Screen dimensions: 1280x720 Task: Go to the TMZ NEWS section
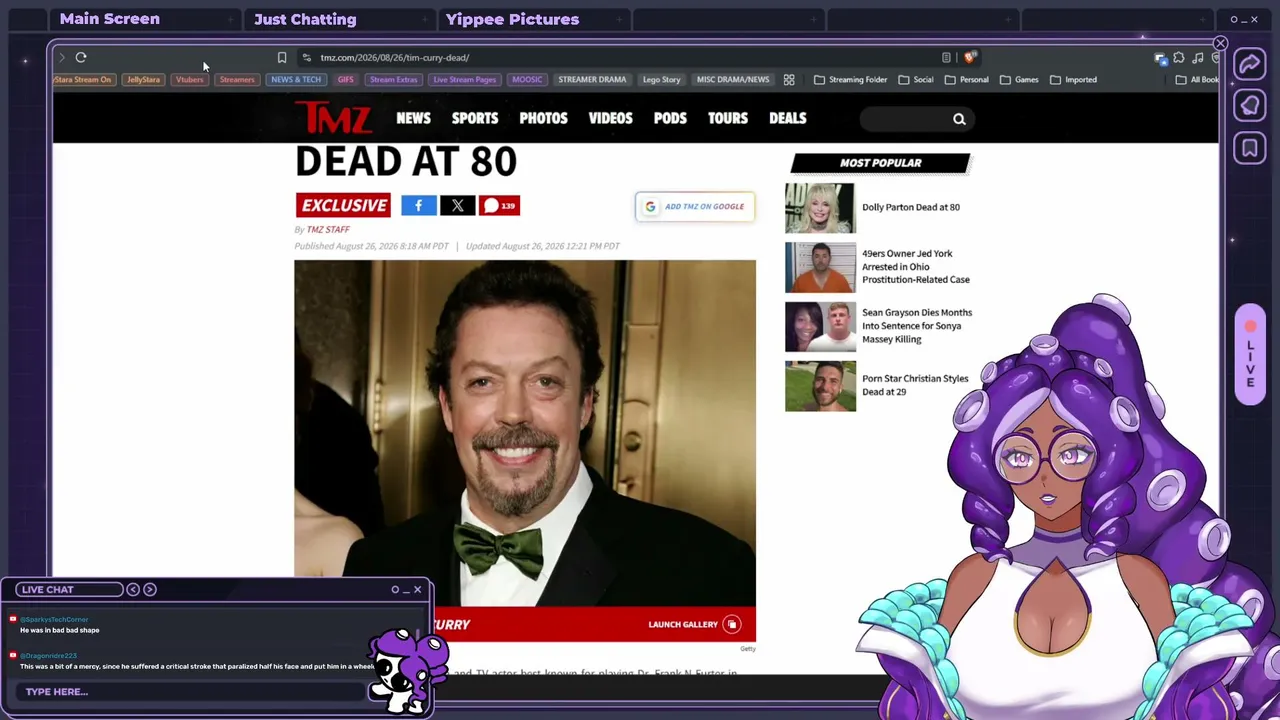tap(413, 118)
